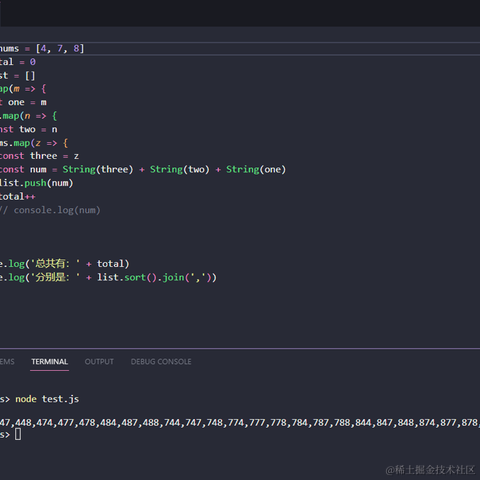Viewport: 480px width, 480px height.
Task: Click the 'String(one)' call in code
Action: tap(256, 170)
